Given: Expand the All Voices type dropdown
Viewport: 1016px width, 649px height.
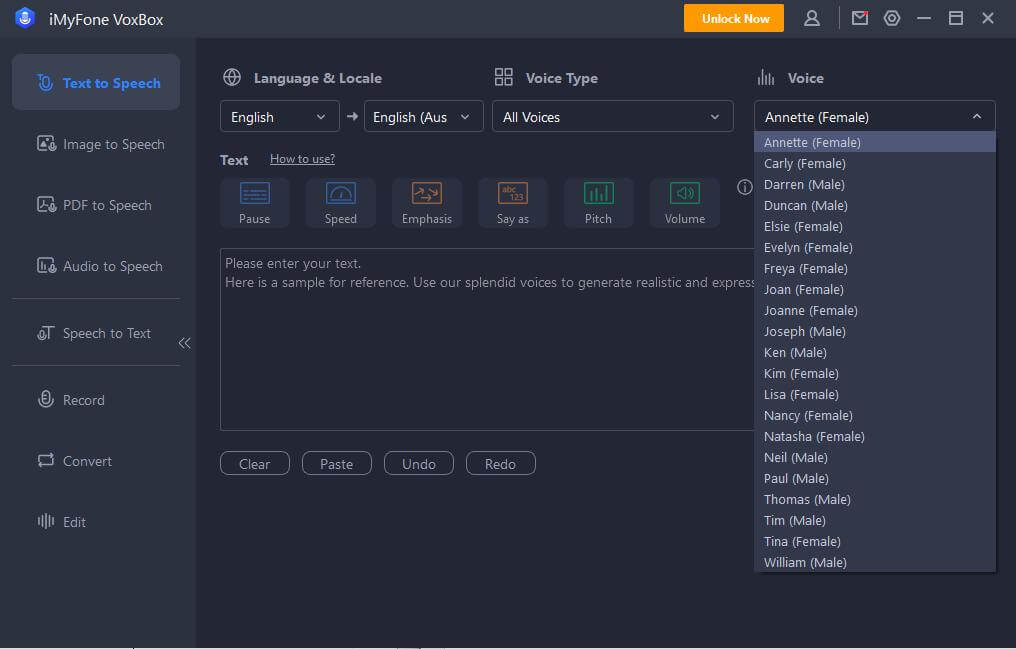Looking at the screenshot, I should point(613,117).
